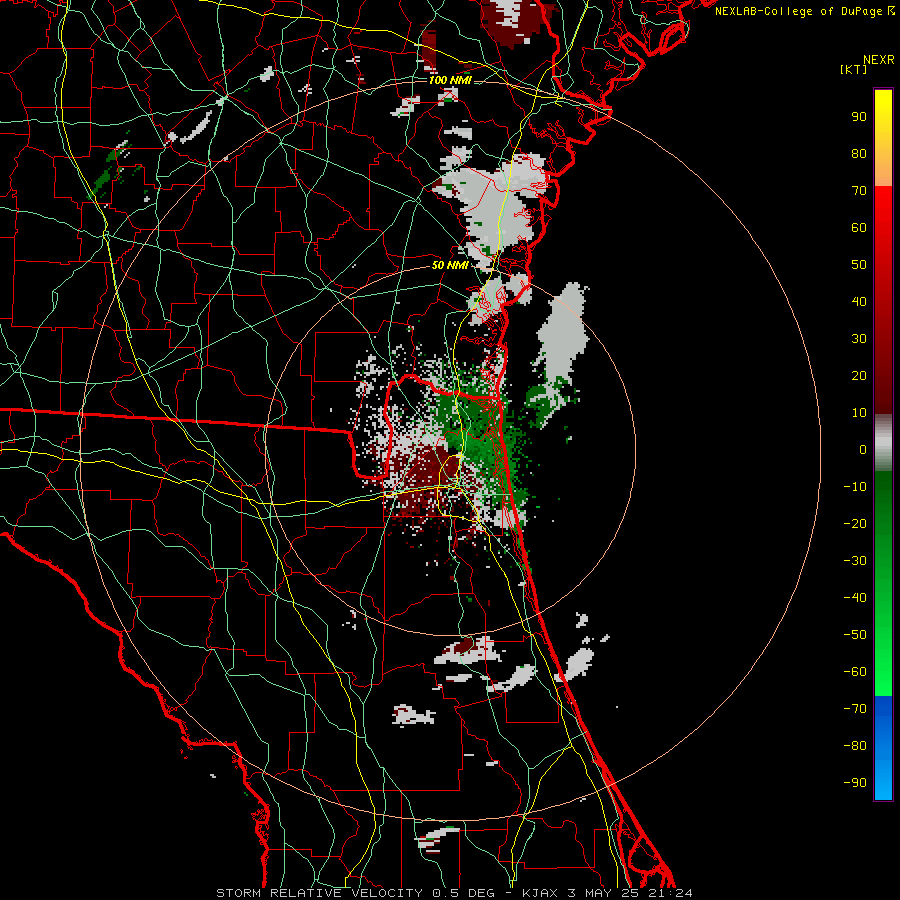The image size is (900, 900).
Task: Select the 50 NMI range ring label
Action: (x=450, y=265)
